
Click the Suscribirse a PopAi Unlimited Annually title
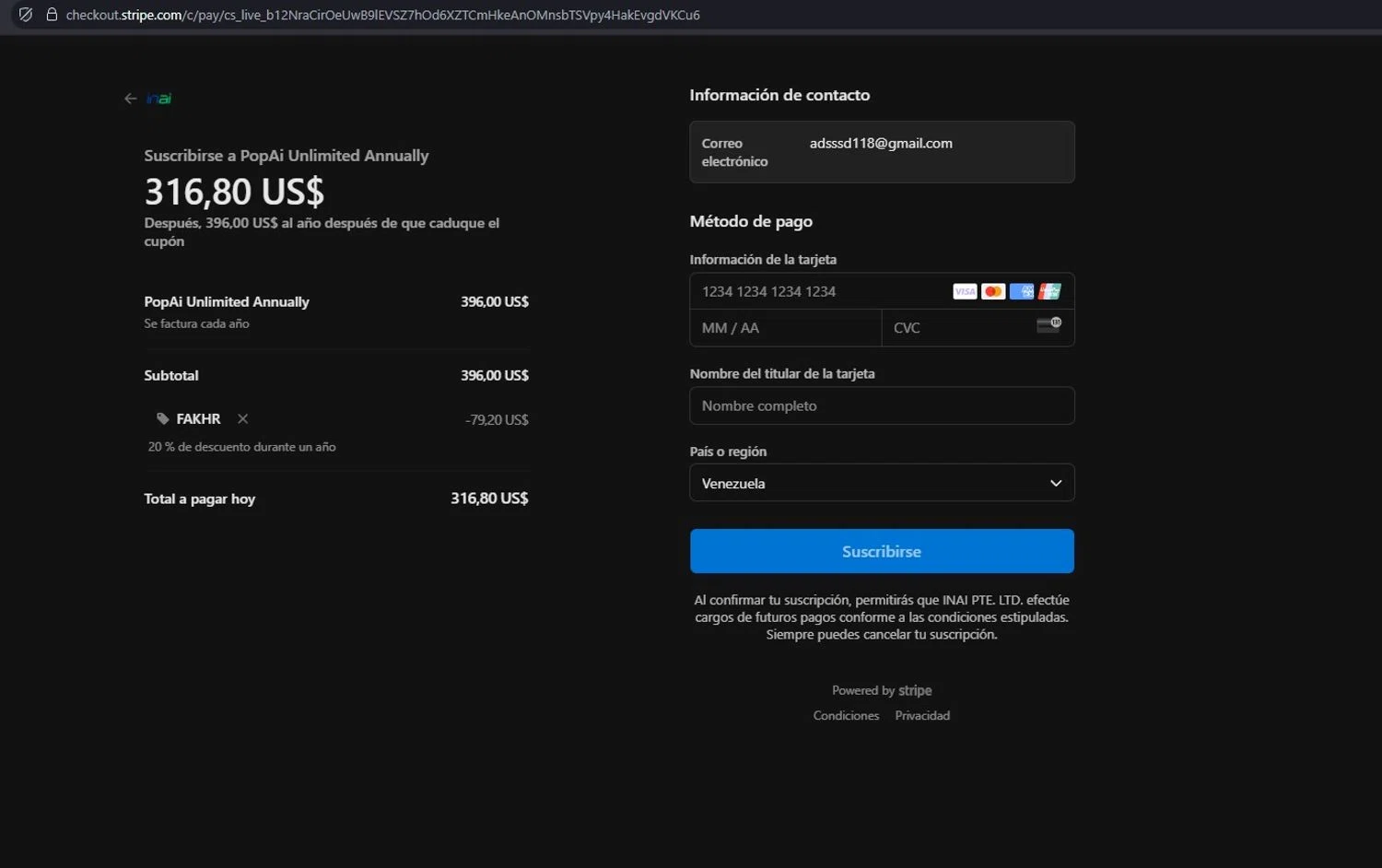tap(287, 156)
